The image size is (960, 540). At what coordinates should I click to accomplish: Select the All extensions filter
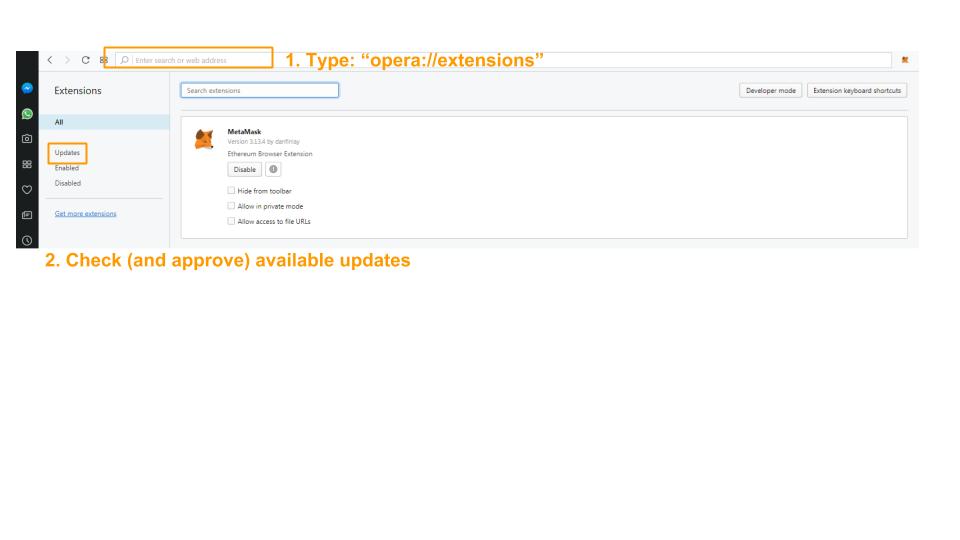coord(104,122)
